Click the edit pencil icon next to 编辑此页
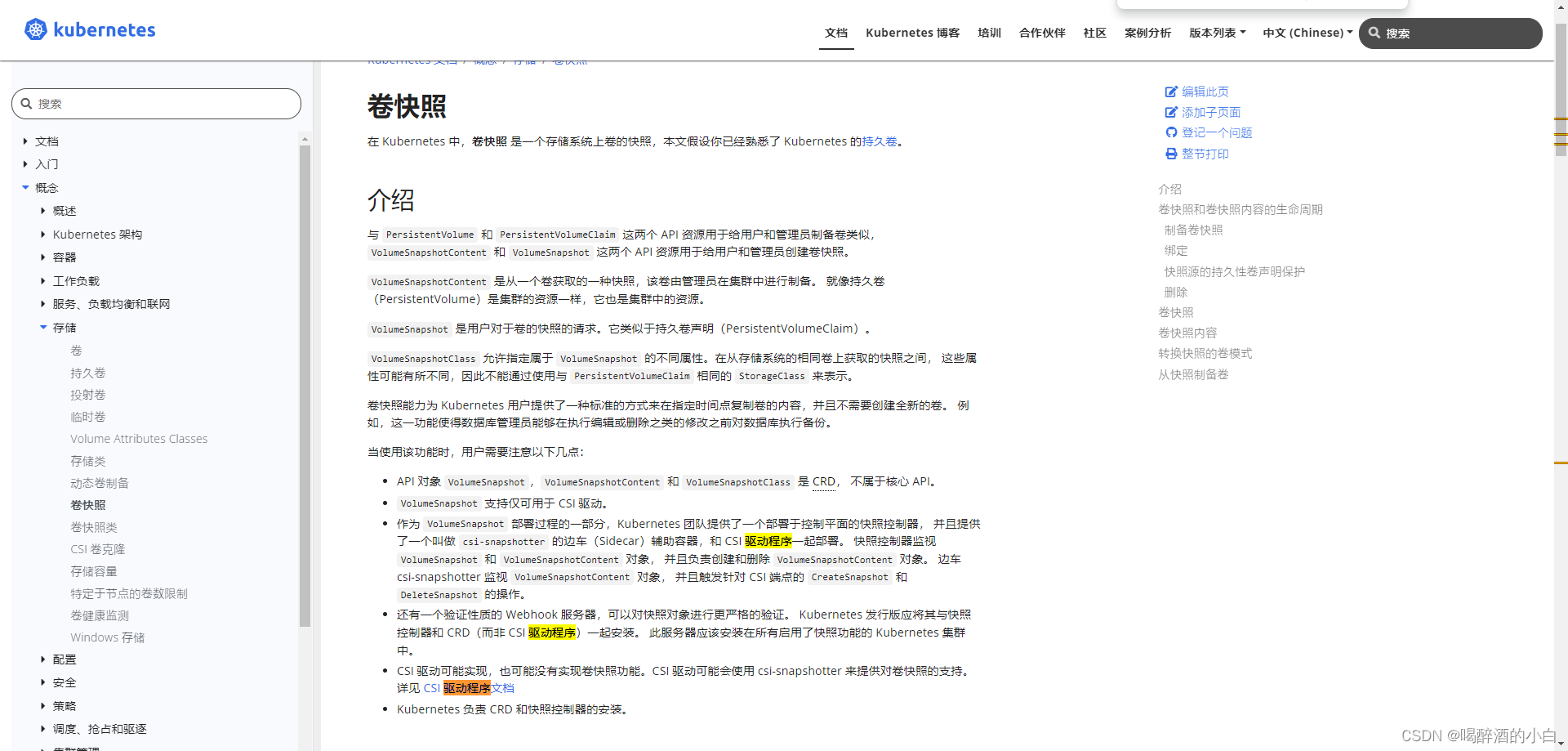 click(1171, 92)
